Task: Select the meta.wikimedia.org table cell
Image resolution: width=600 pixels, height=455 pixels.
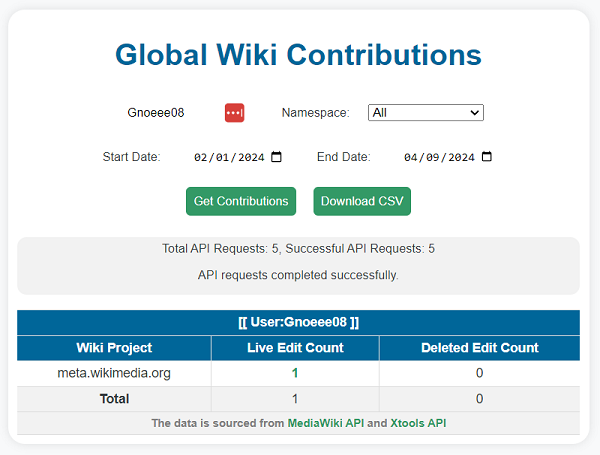Action: click(x=114, y=373)
